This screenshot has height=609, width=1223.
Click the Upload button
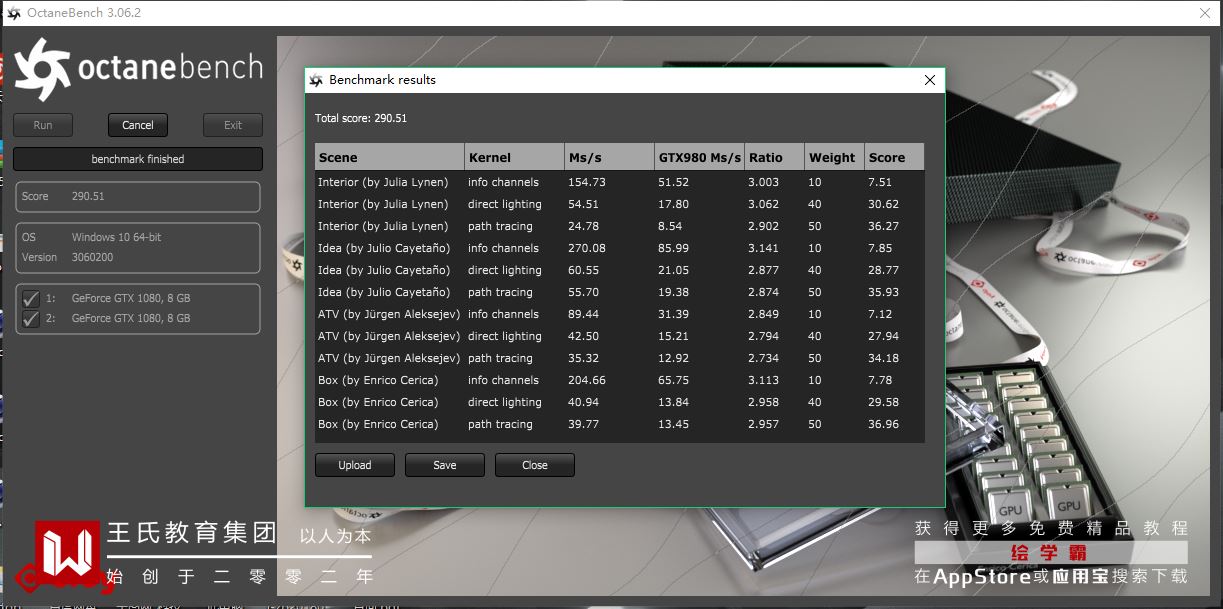point(355,465)
